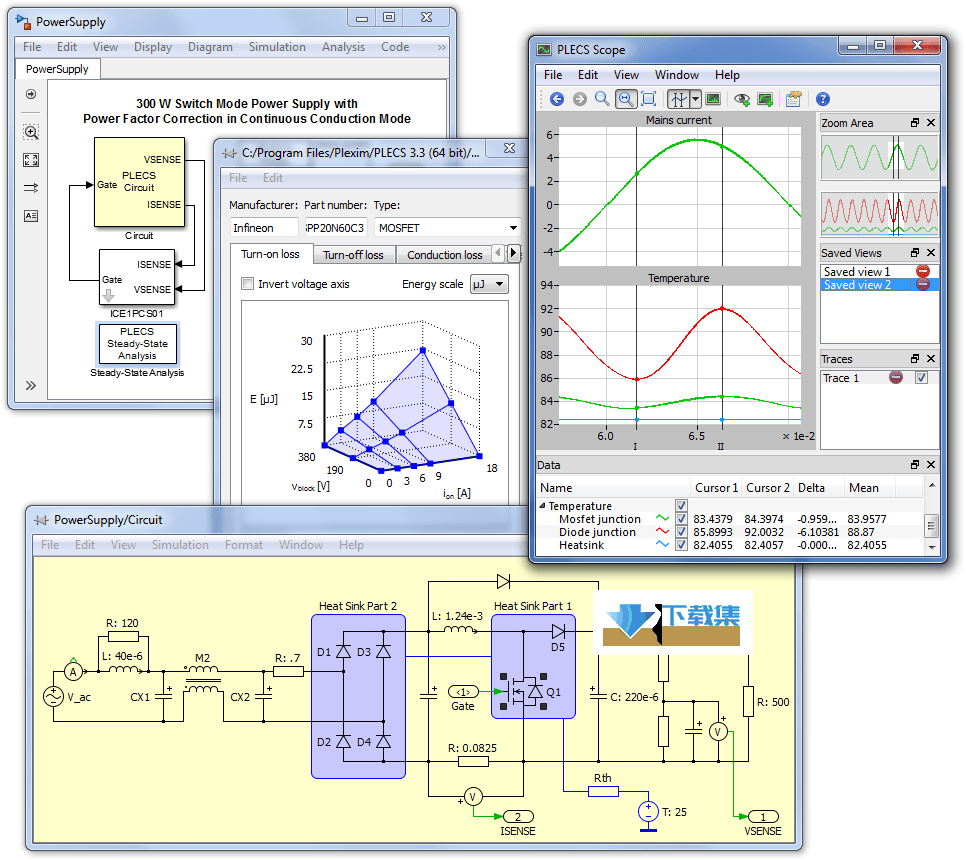Delete Saved view 1 using its red icon
This screenshot has height=860, width=966.
[922, 271]
